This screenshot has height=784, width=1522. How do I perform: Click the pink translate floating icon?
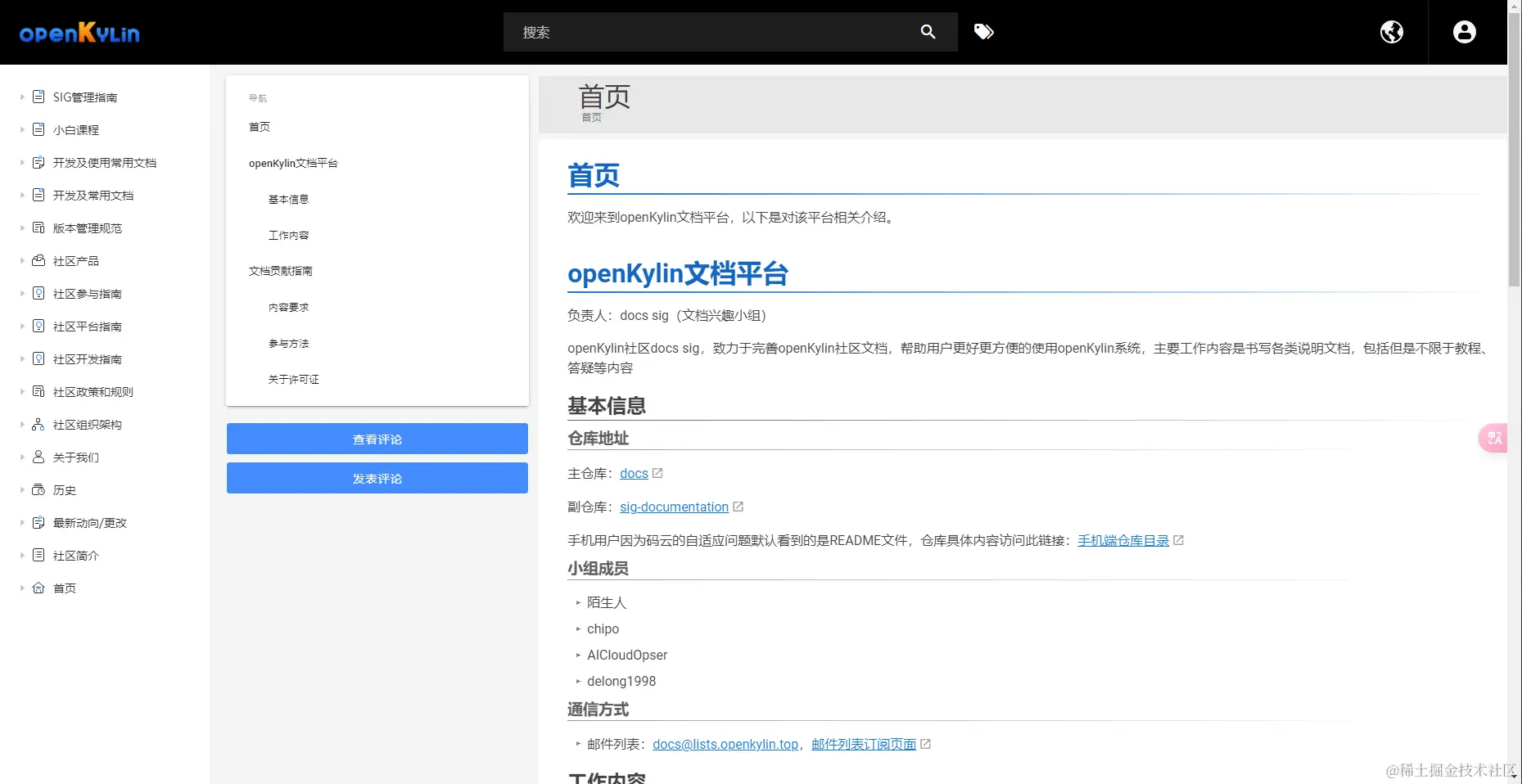click(1494, 438)
